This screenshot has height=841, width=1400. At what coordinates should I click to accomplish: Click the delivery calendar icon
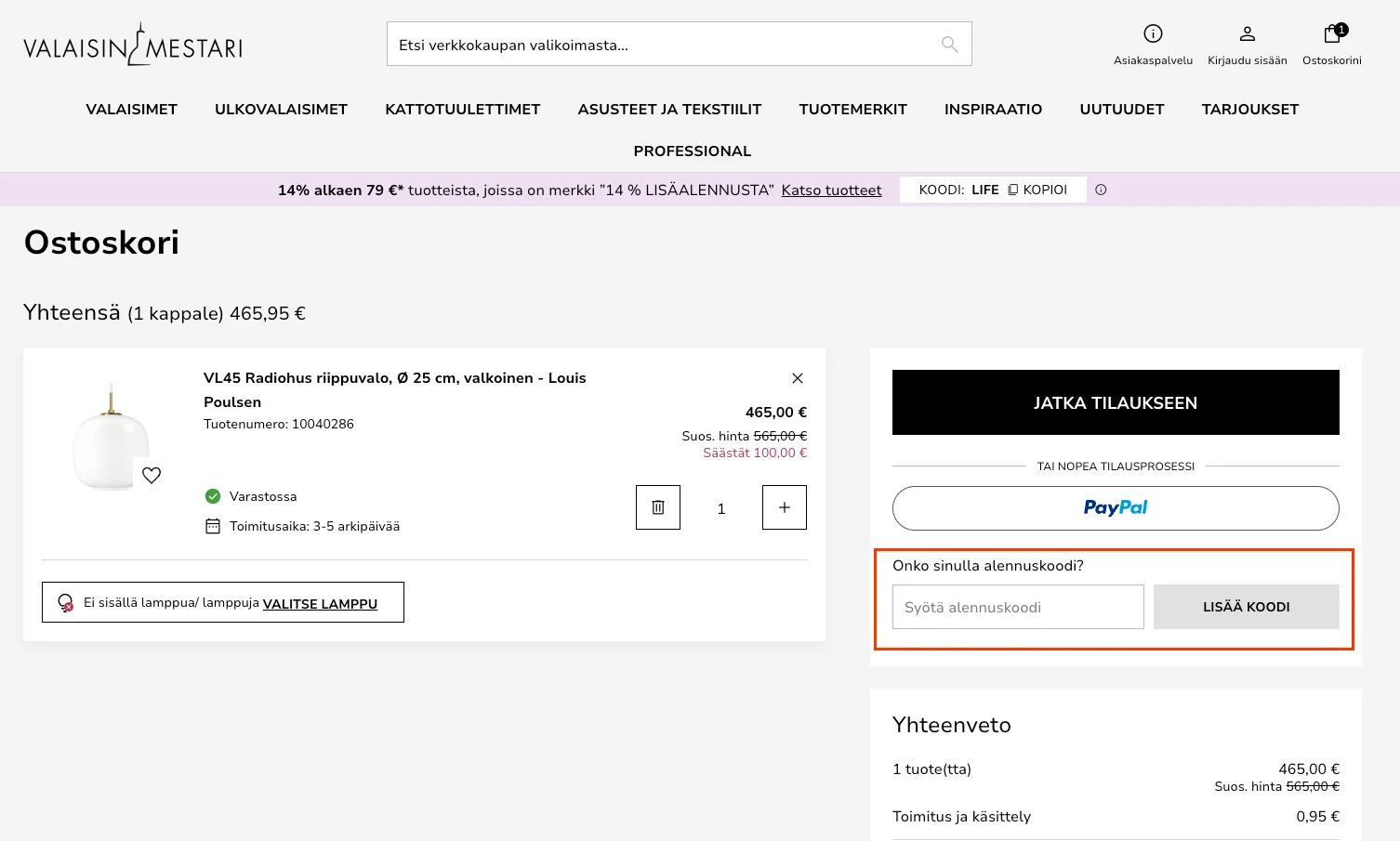[213, 526]
